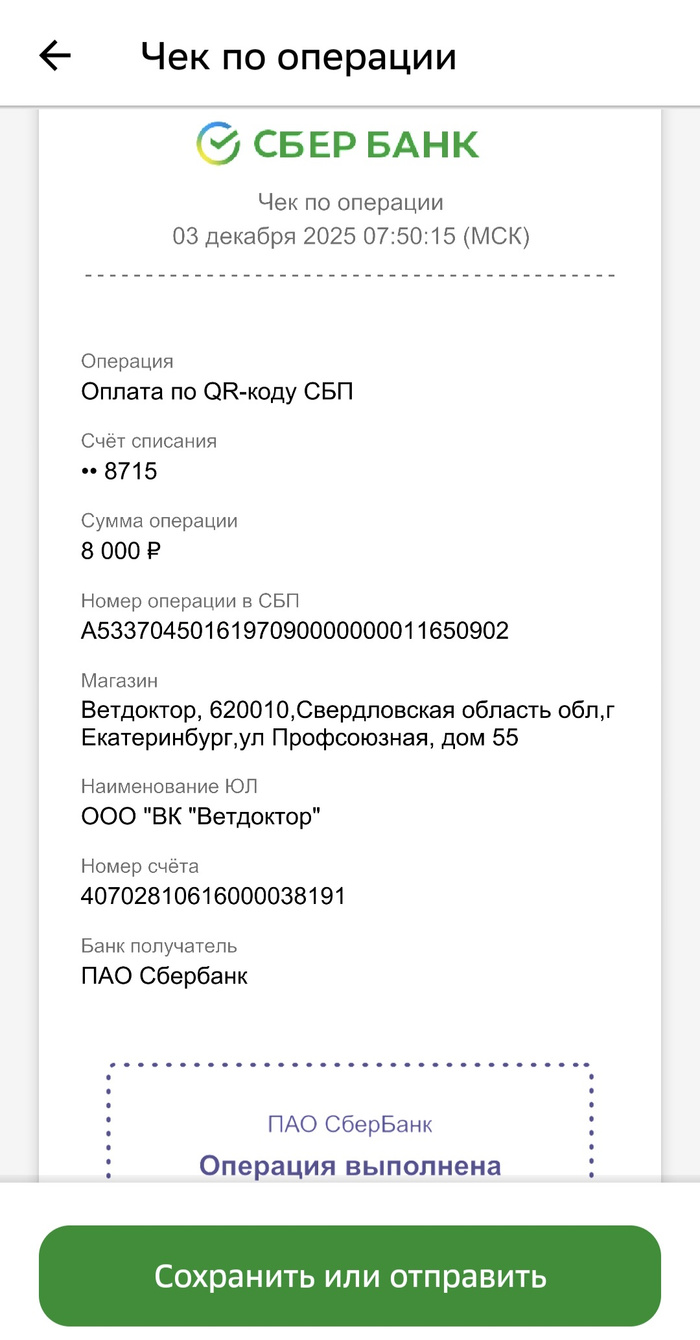Select the "Банк получатель" field label
The image size is (700, 1340).
[159, 946]
